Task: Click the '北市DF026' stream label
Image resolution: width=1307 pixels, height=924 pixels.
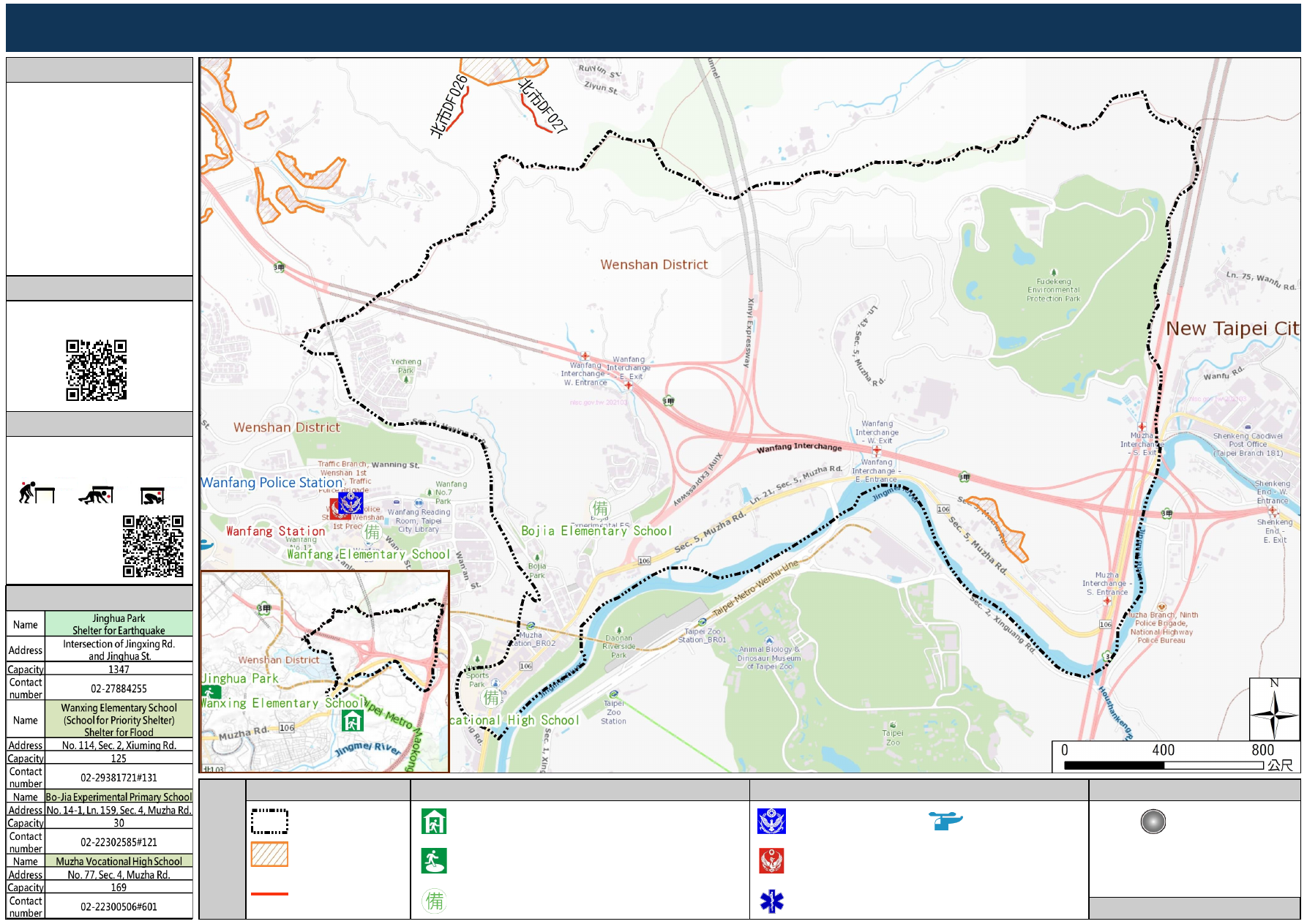Action: pos(449,106)
